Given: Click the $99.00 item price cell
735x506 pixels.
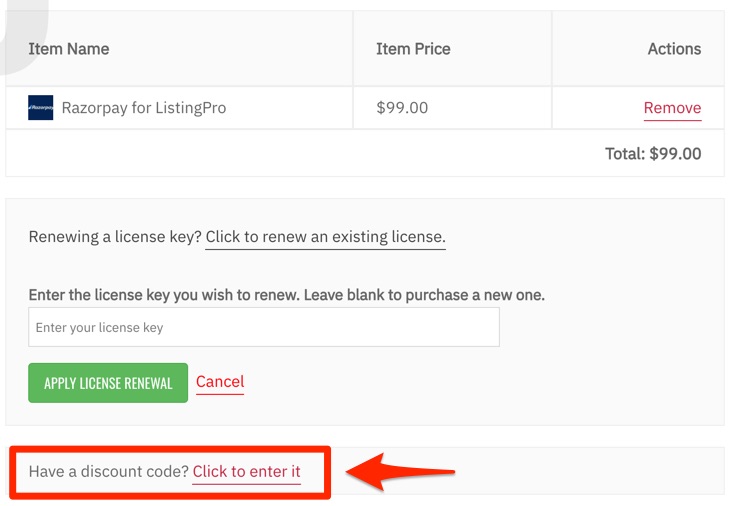Looking at the screenshot, I should click(402, 108).
